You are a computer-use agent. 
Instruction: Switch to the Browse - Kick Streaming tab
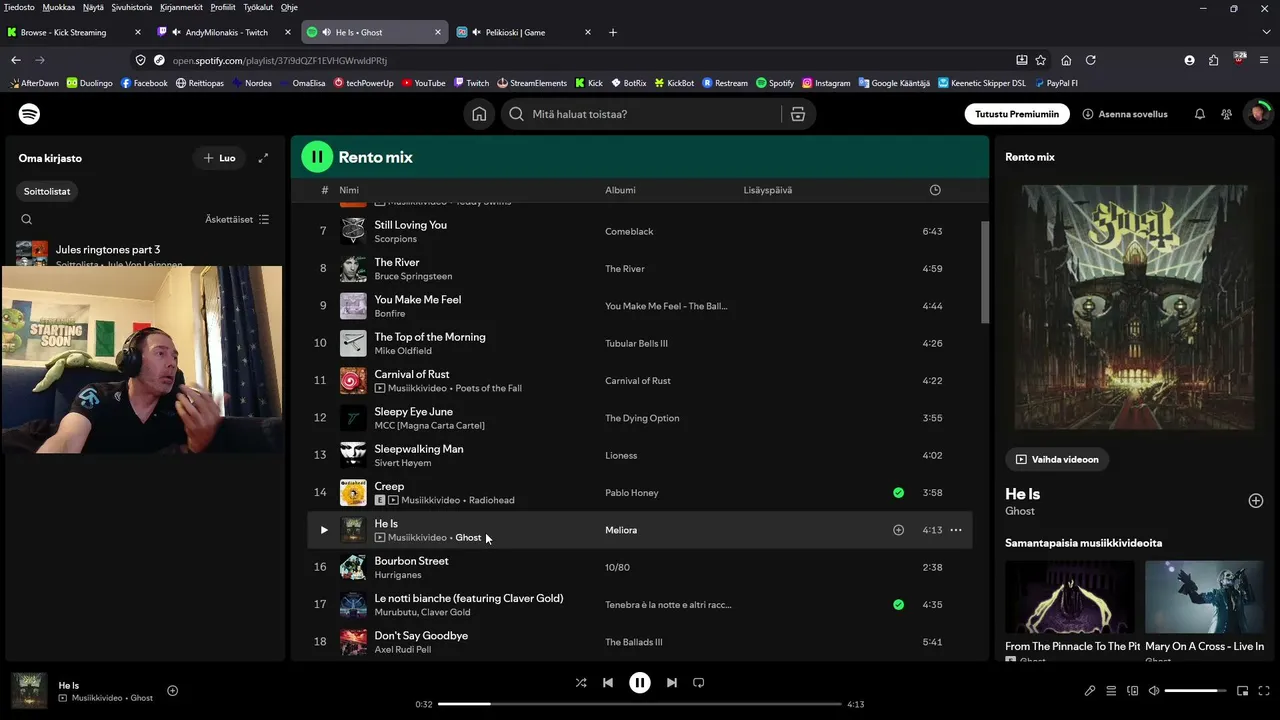click(x=75, y=32)
